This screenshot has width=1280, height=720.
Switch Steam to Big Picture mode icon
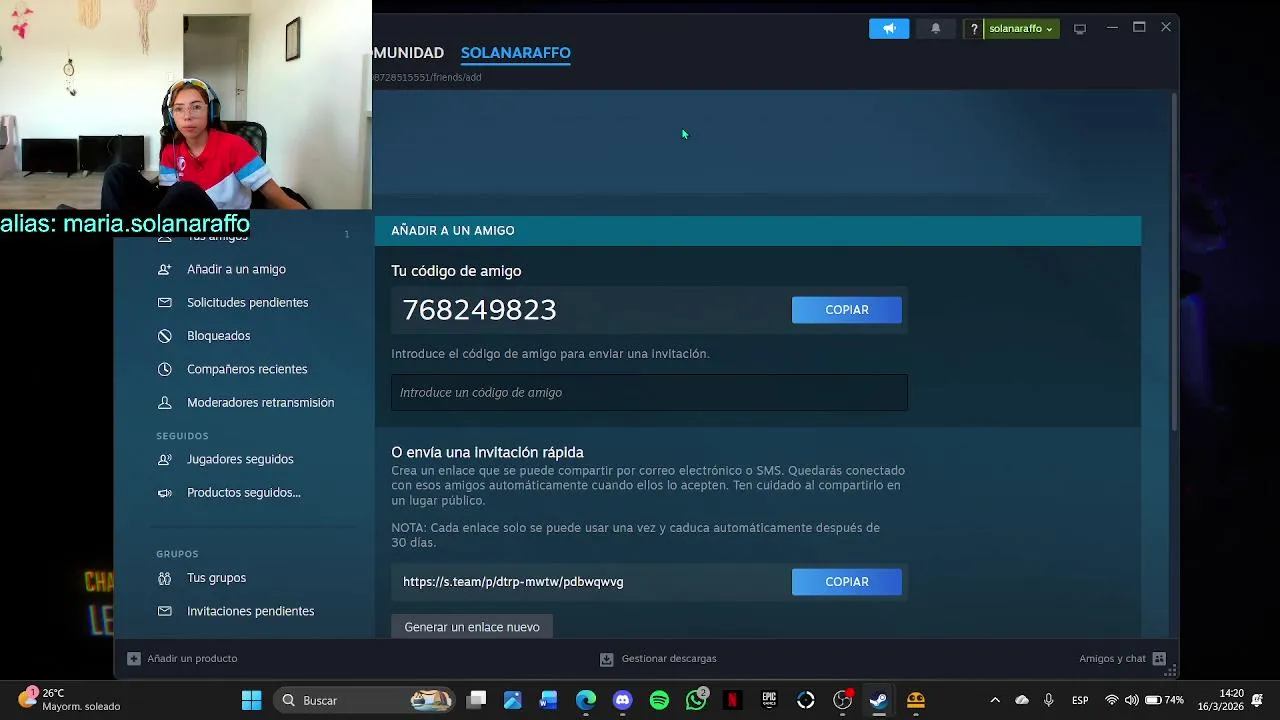(x=1080, y=29)
